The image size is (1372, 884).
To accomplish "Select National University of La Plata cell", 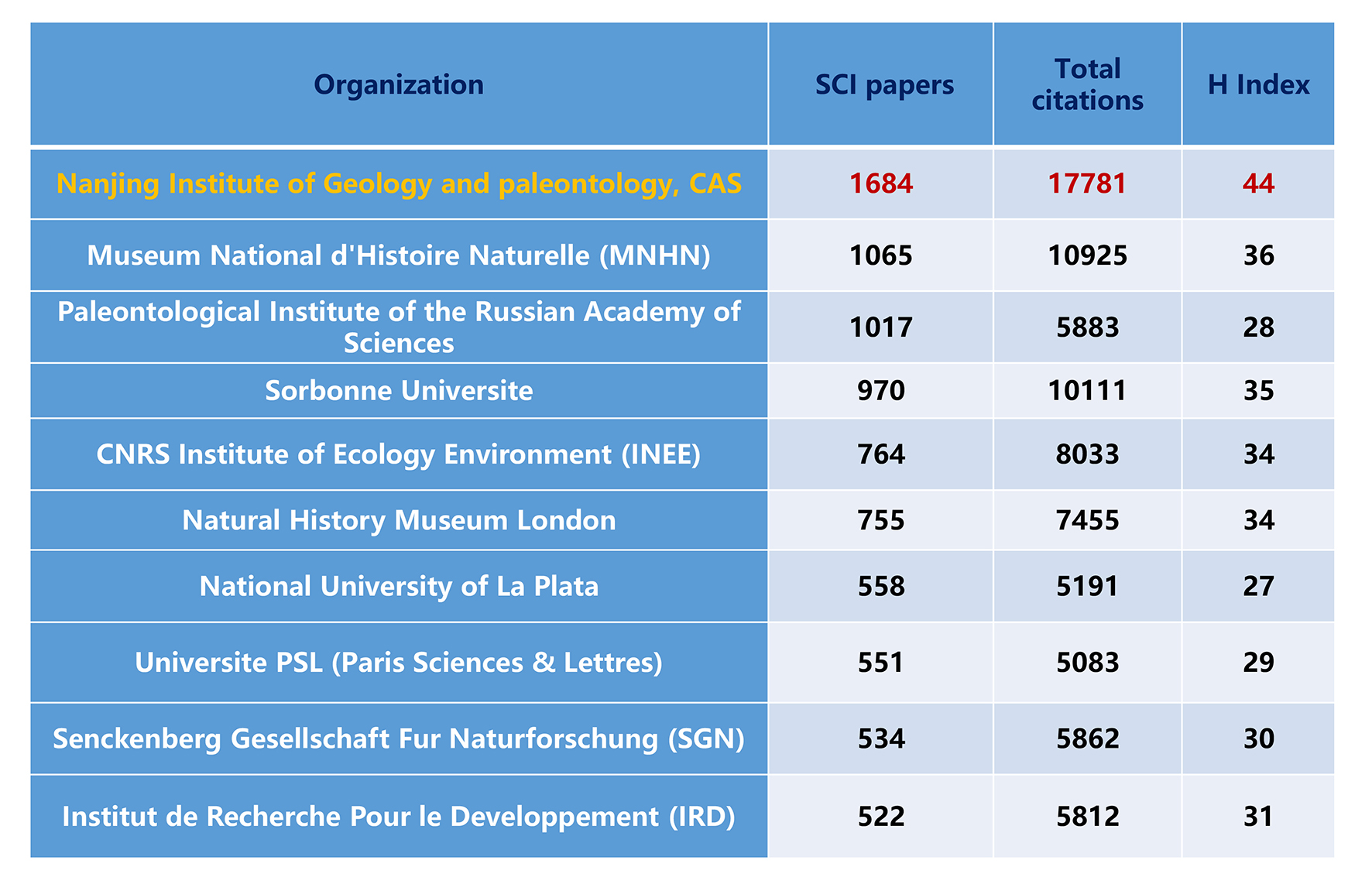I will (x=399, y=586).
